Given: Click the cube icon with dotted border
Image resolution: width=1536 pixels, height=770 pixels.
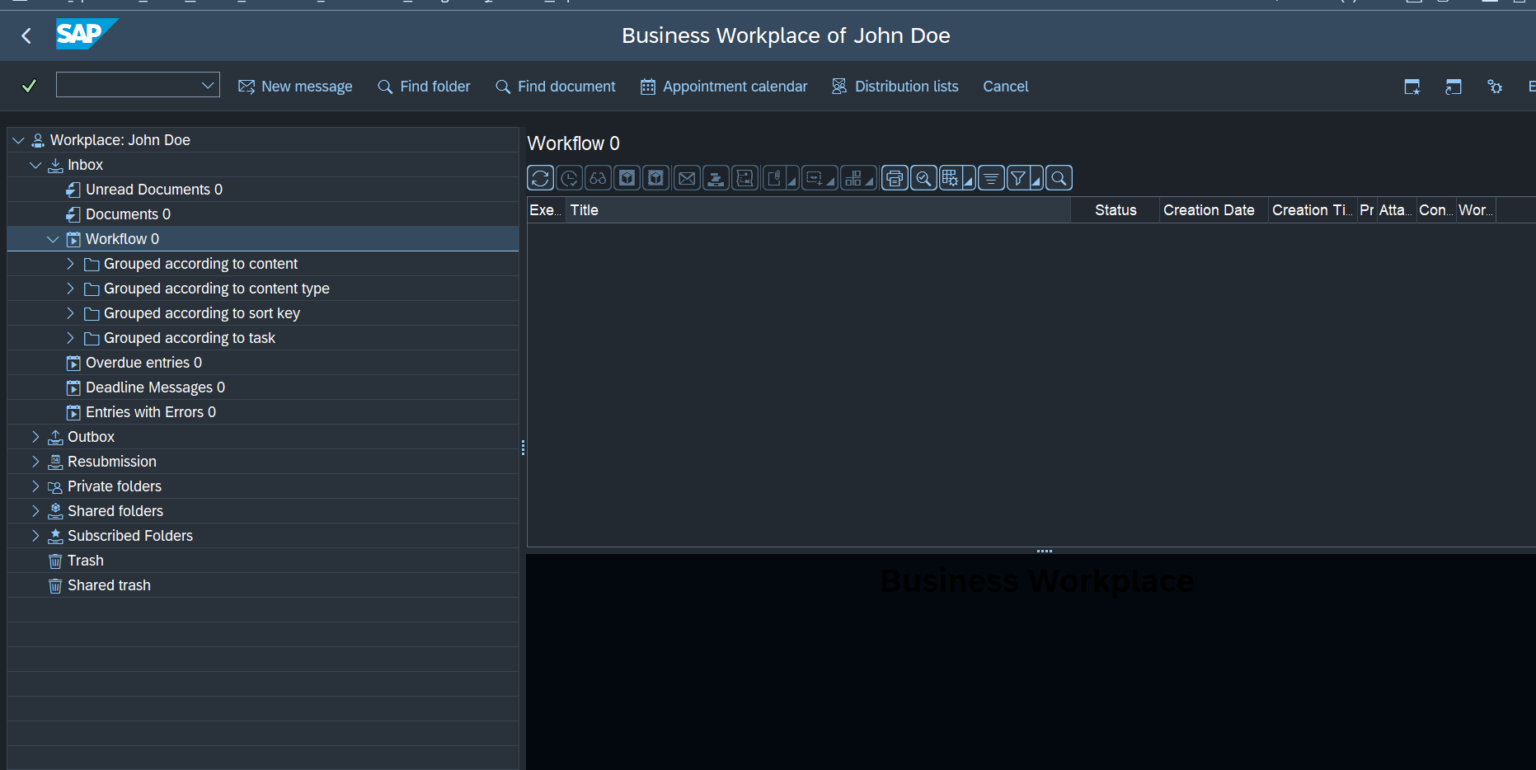Looking at the screenshot, I should click(656, 178).
